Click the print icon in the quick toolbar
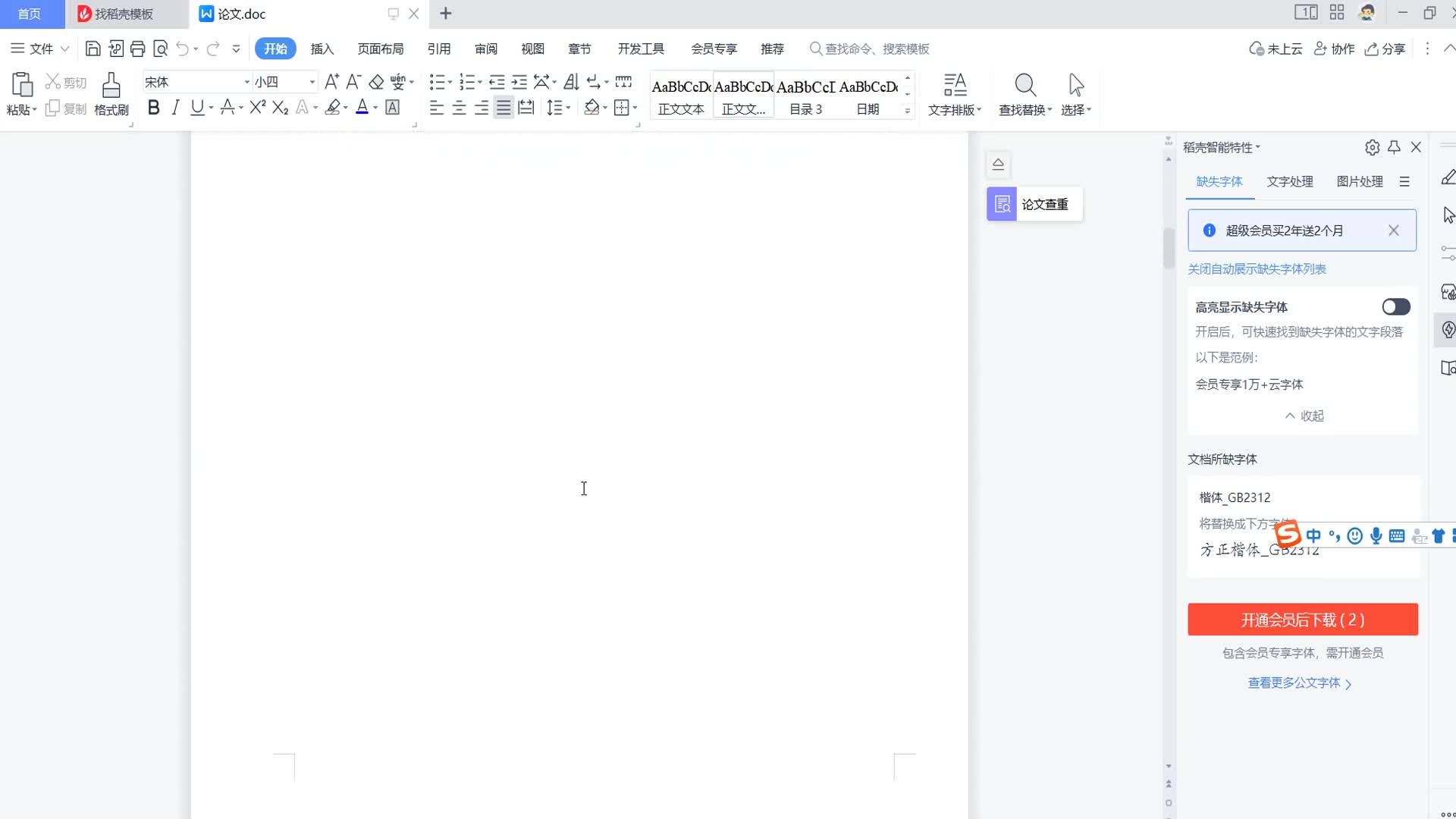 137,49
